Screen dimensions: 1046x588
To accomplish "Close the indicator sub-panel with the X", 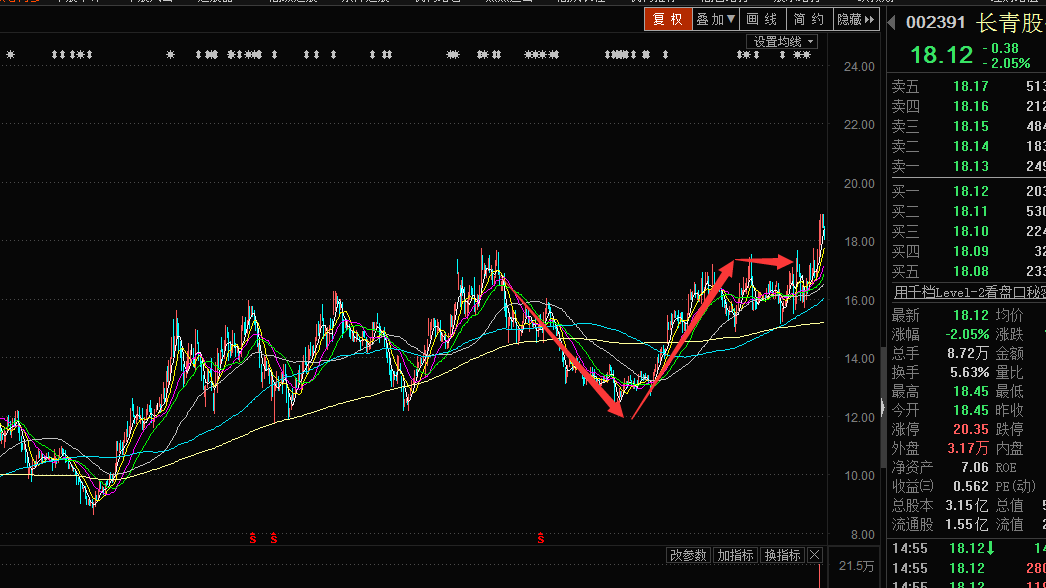I will tap(815, 555).
